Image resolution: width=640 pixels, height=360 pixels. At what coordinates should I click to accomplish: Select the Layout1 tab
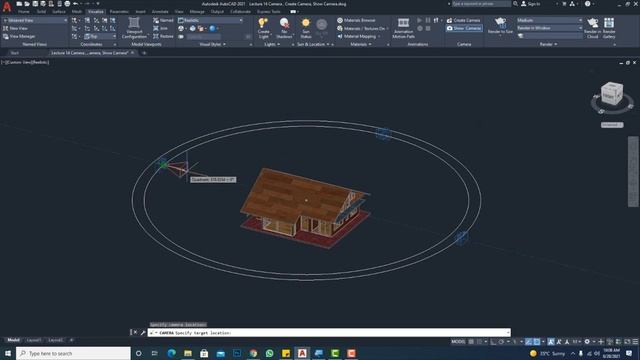point(33,340)
